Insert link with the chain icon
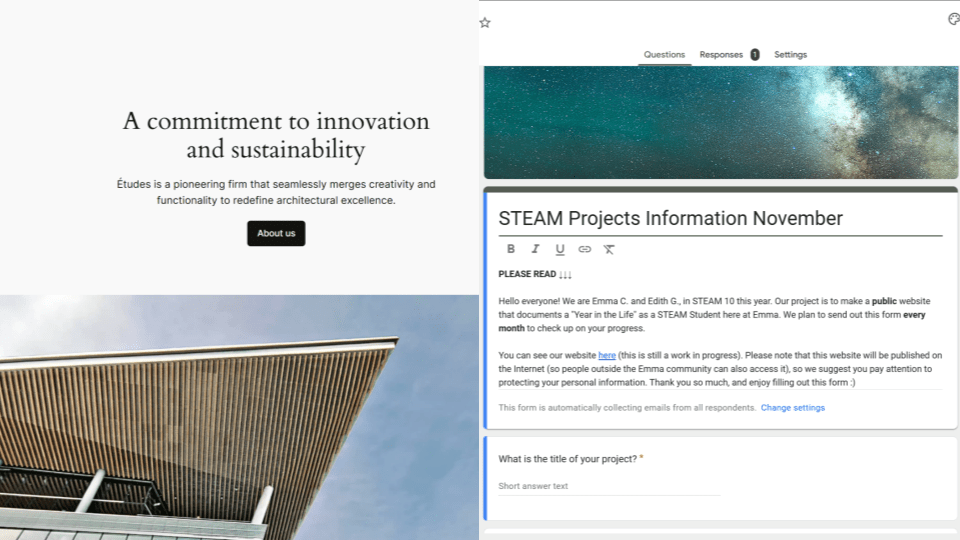The height and width of the screenshot is (540, 960). (x=585, y=249)
